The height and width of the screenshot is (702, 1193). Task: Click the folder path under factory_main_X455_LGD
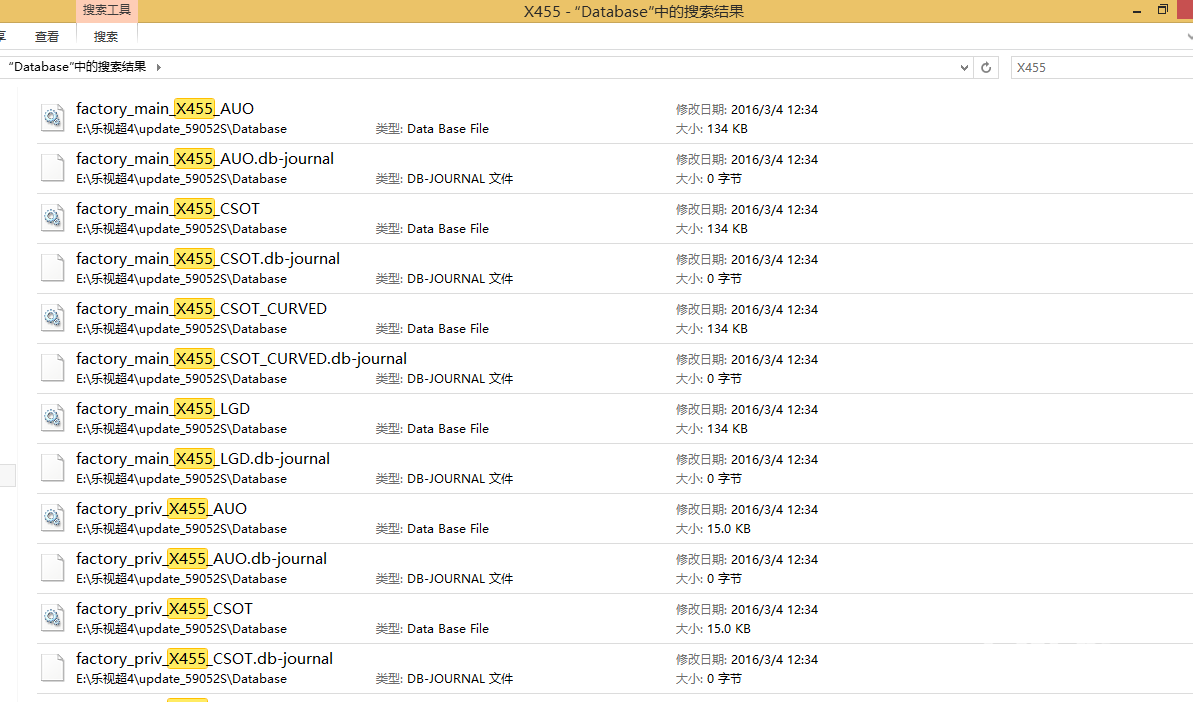[x=181, y=429]
